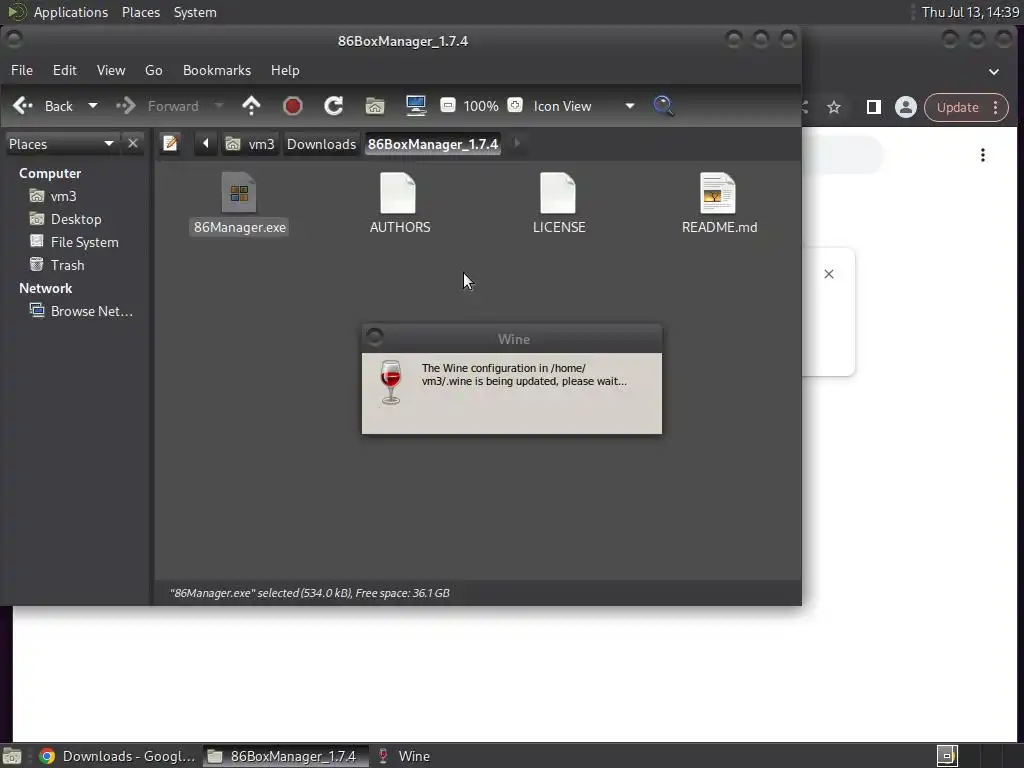Close the Chrome popup with X
Viewport: 1024px width, 768px height.
pyautogui.click(x=829, y=274)
